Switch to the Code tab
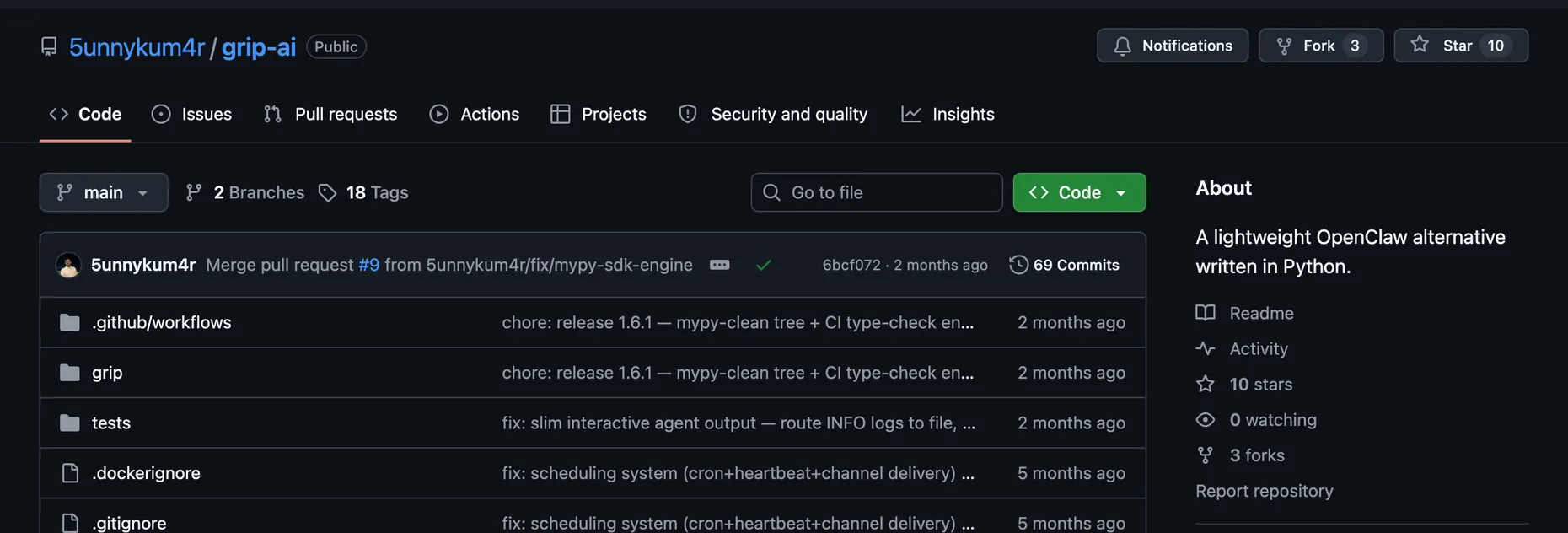This screenshot has height=533, width=1568. pos(85,114)
